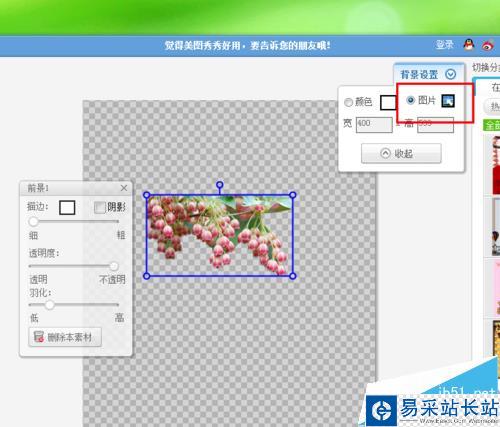Click the top-left resize handle of the selection
The image size is (500, 427).
[x=146, y=195]
